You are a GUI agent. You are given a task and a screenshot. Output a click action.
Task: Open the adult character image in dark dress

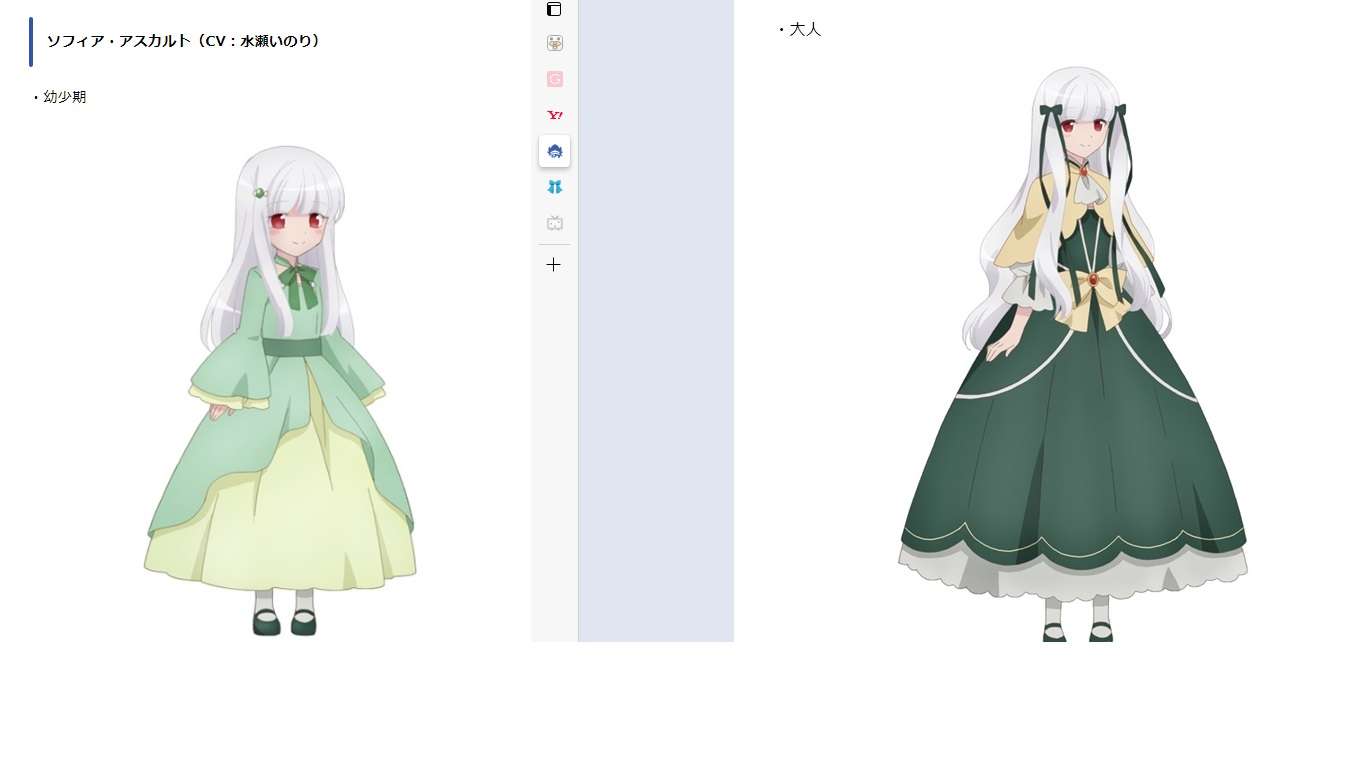[x=1073, y=353]
